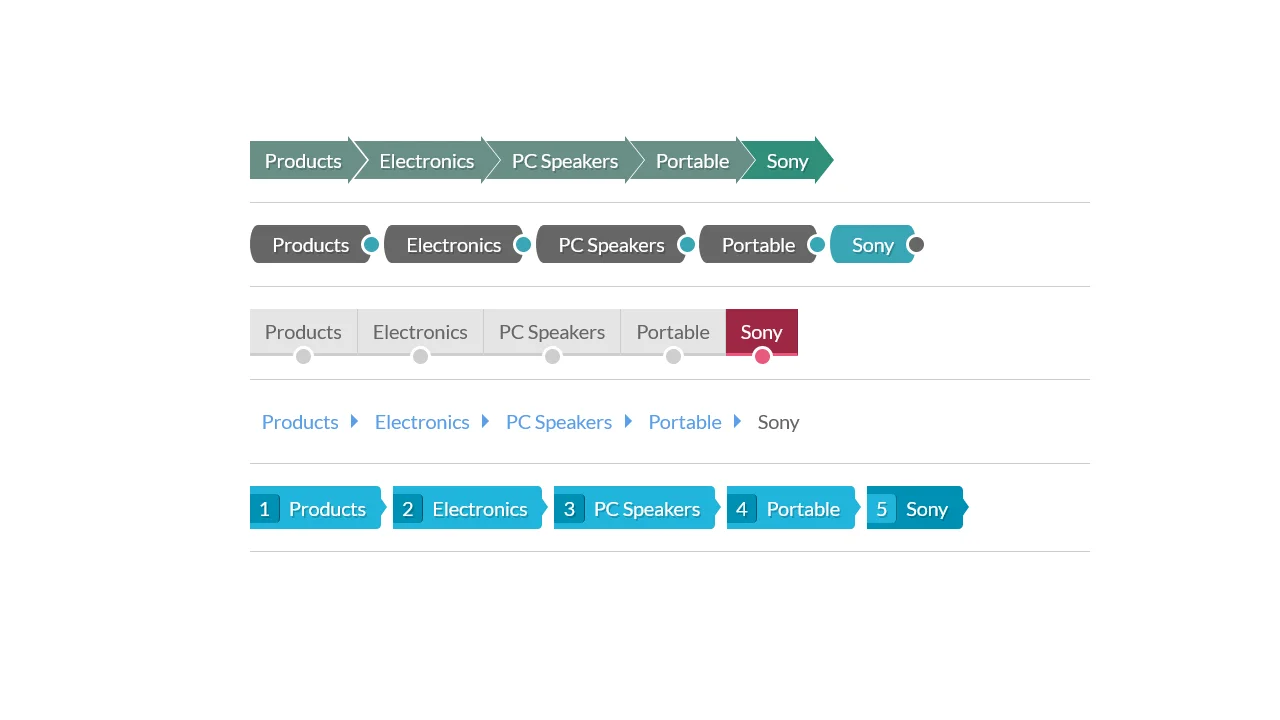
Task: Click the teal dot after gray PC Speakers pill
Action: point(686,245)
